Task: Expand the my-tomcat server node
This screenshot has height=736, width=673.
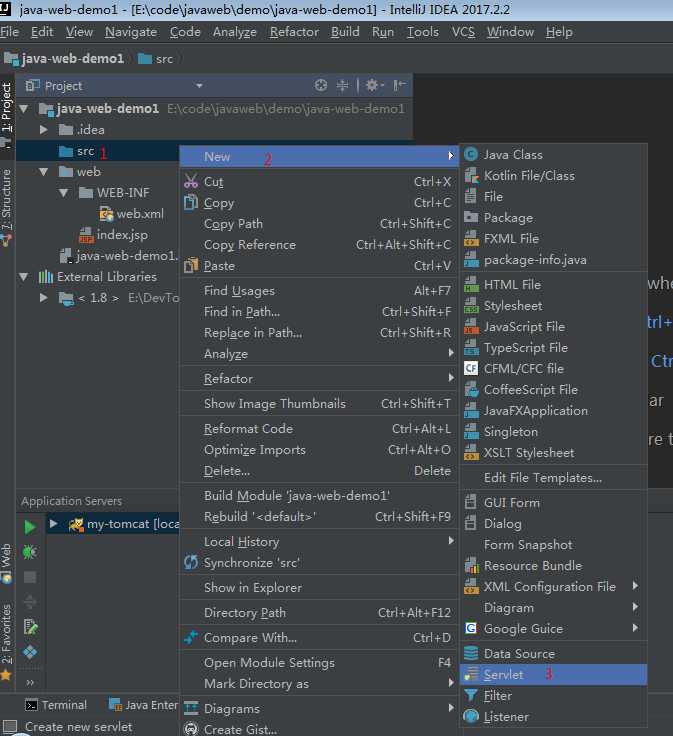Action: click(54, 523)
